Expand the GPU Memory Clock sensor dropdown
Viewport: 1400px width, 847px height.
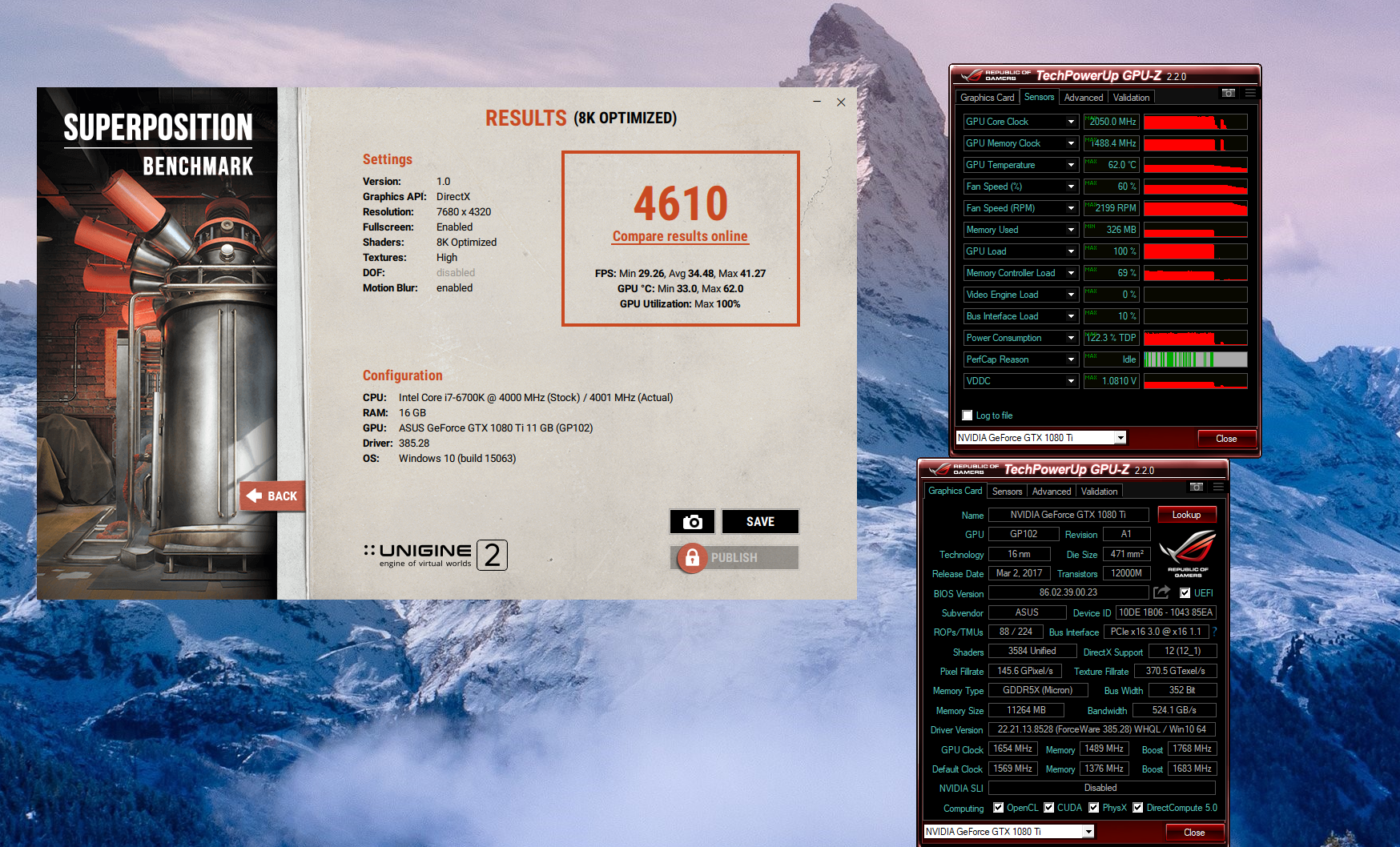(1071, 143)
